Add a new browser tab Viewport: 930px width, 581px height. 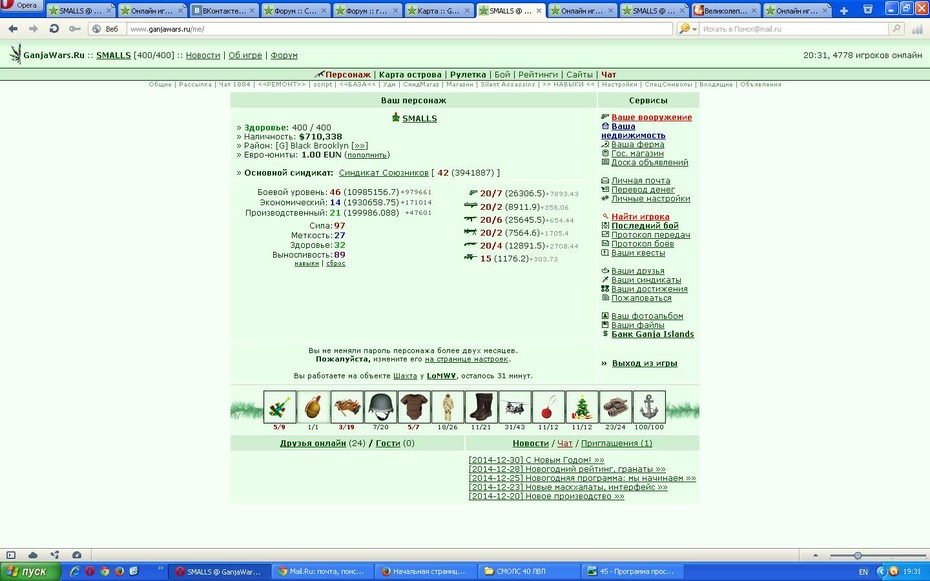(843, 11)
